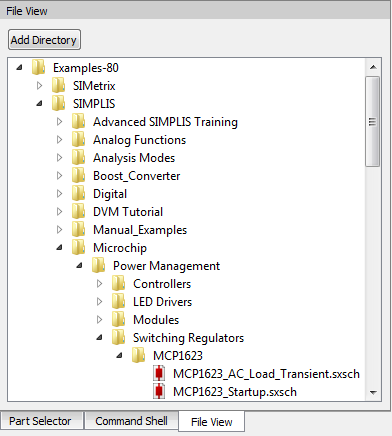The width and height of the screenshot is (392, 436).
Task: Select the Examples-80 folder icon
Action: coord(38,67)
